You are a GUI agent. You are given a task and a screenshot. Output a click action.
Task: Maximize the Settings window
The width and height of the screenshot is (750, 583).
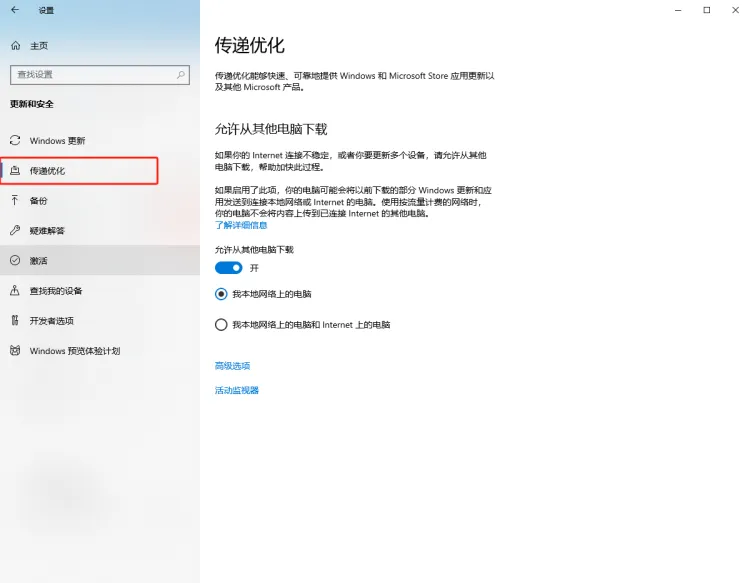[706, 10]
